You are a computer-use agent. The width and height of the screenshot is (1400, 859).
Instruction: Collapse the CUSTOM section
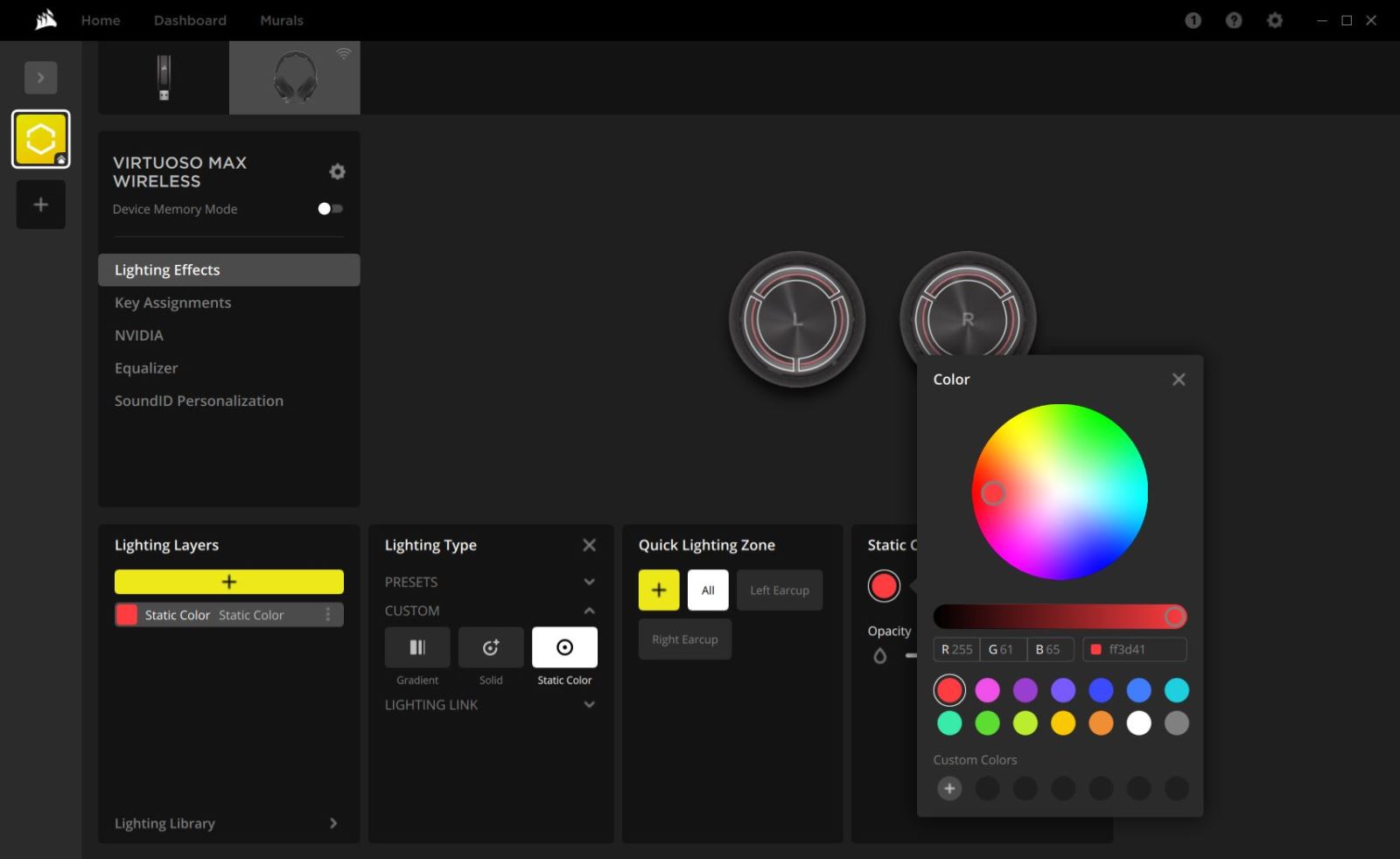point(490,611)
